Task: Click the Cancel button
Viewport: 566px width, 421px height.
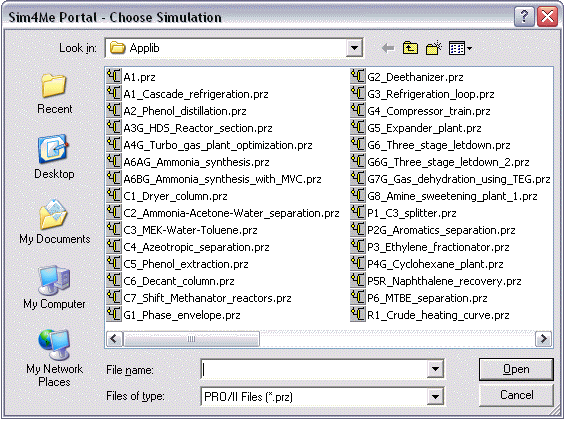Action: point(516,395)
